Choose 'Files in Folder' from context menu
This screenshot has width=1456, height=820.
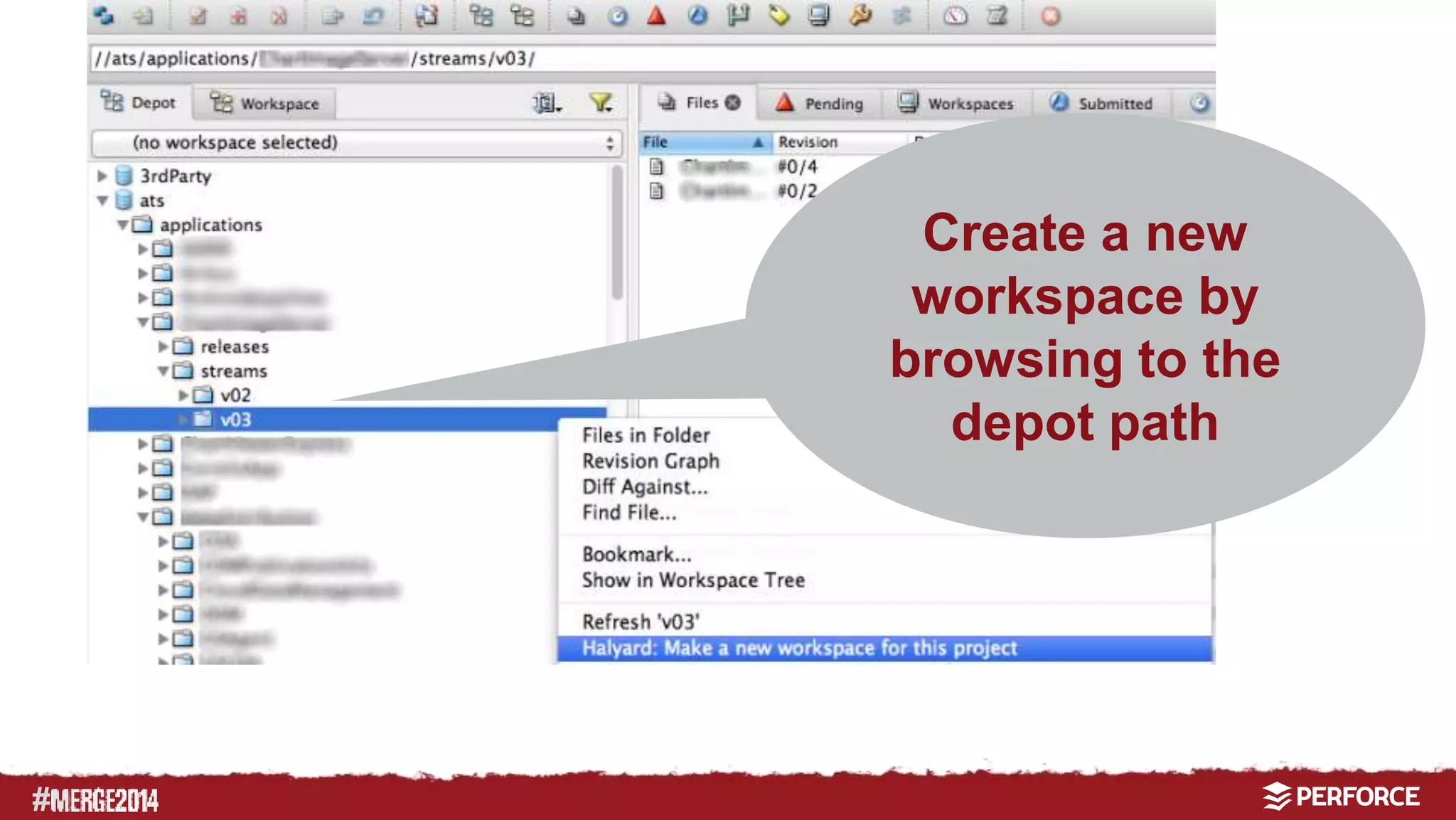(646, 435)
